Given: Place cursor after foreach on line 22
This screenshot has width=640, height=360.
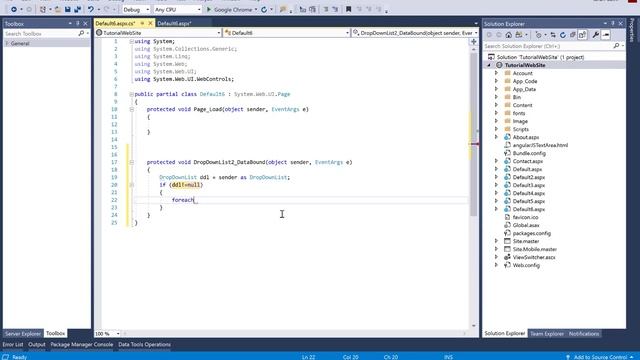Looking at the screenshot, I should [195, 200].
